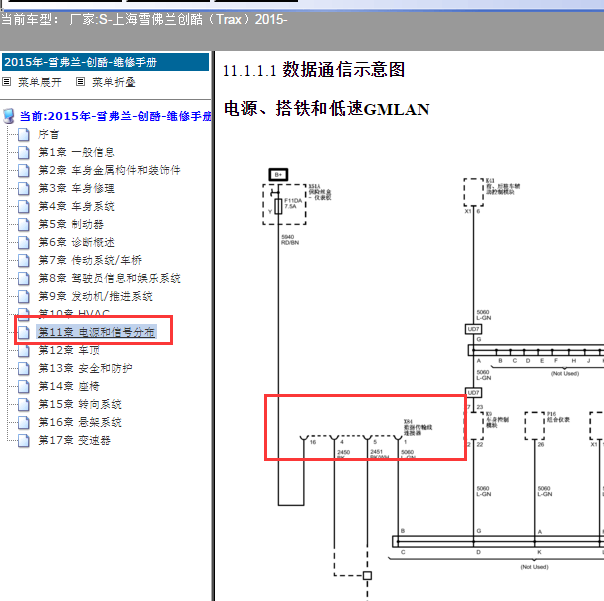Select 第7章 传动系统/车桥 chapter

90,260
